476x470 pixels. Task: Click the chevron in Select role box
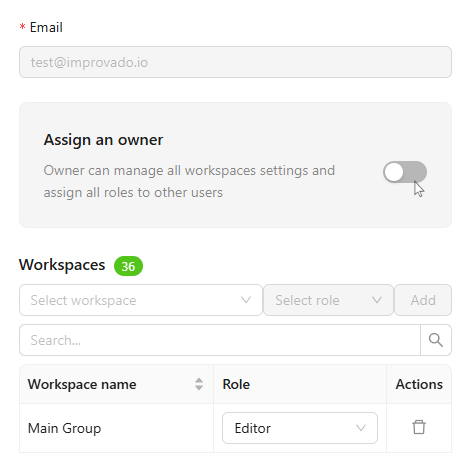(x=377, y=300)
